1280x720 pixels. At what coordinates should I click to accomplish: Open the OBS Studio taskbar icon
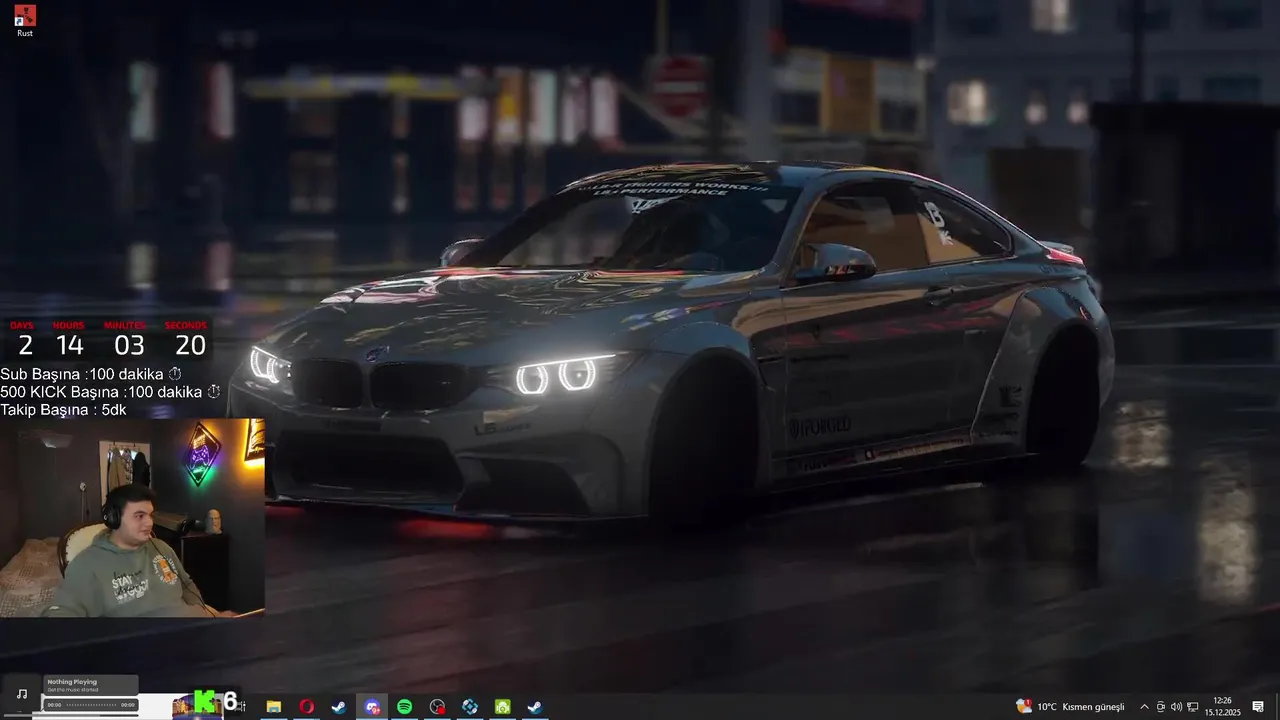coord(437,707)
